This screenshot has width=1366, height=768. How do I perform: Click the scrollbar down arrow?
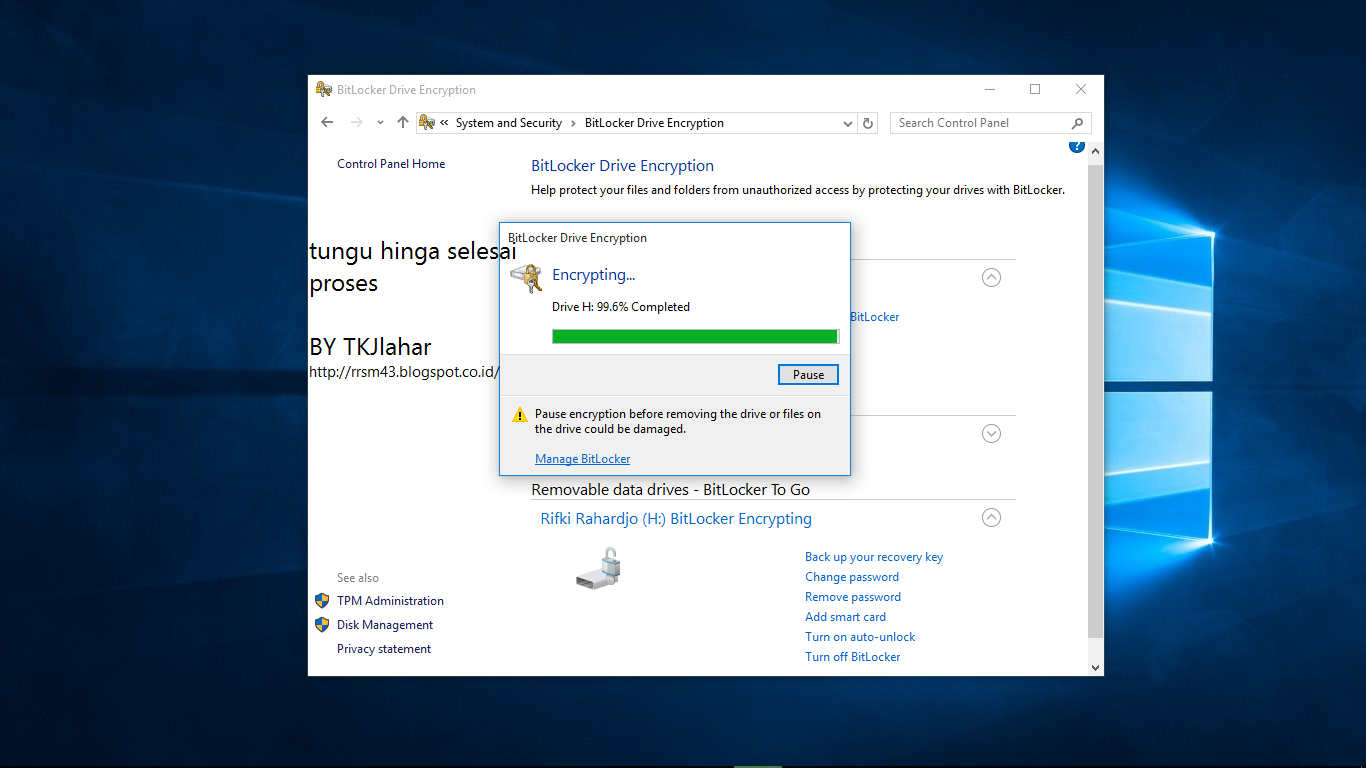[x=1095, y=667]
